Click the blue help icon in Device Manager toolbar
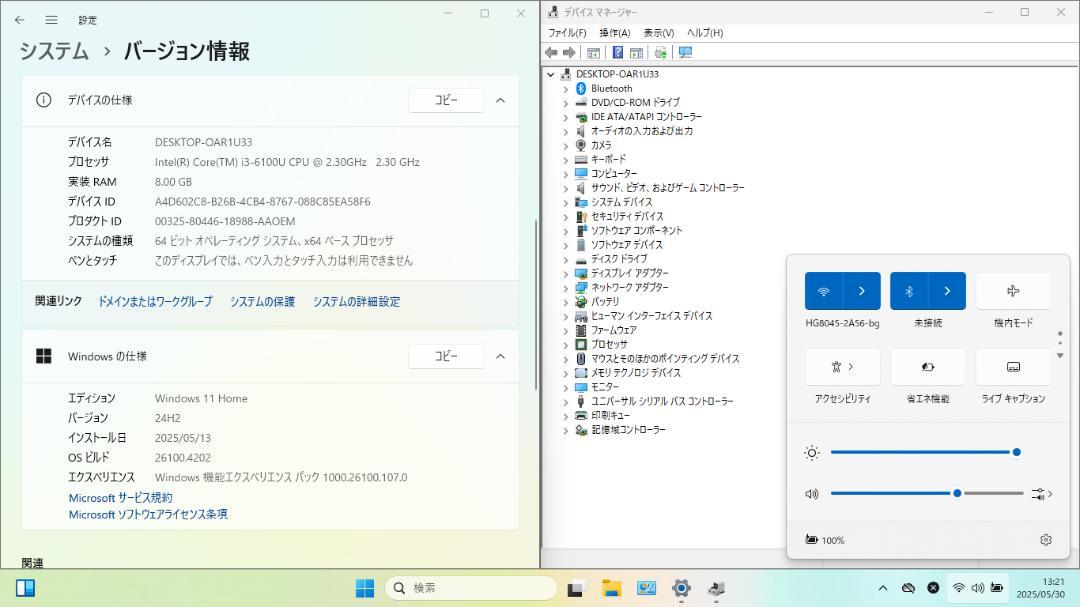The height and width of the screenshot is (607, 1080). click(618, 52)
